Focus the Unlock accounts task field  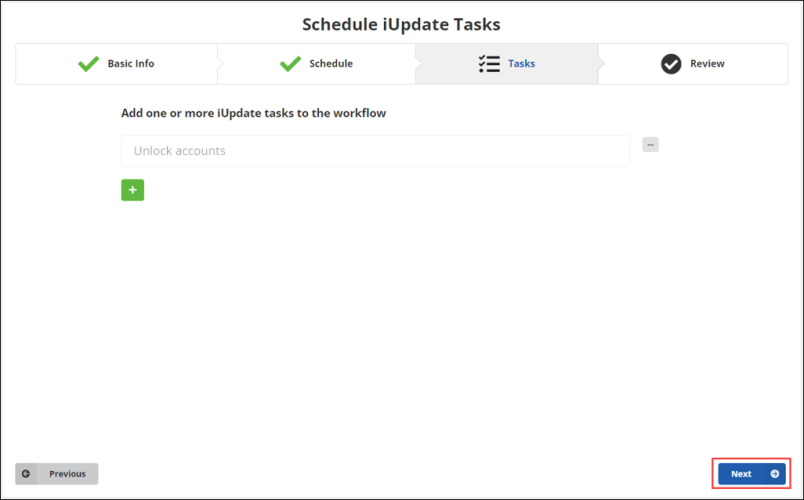coord(375,151)
